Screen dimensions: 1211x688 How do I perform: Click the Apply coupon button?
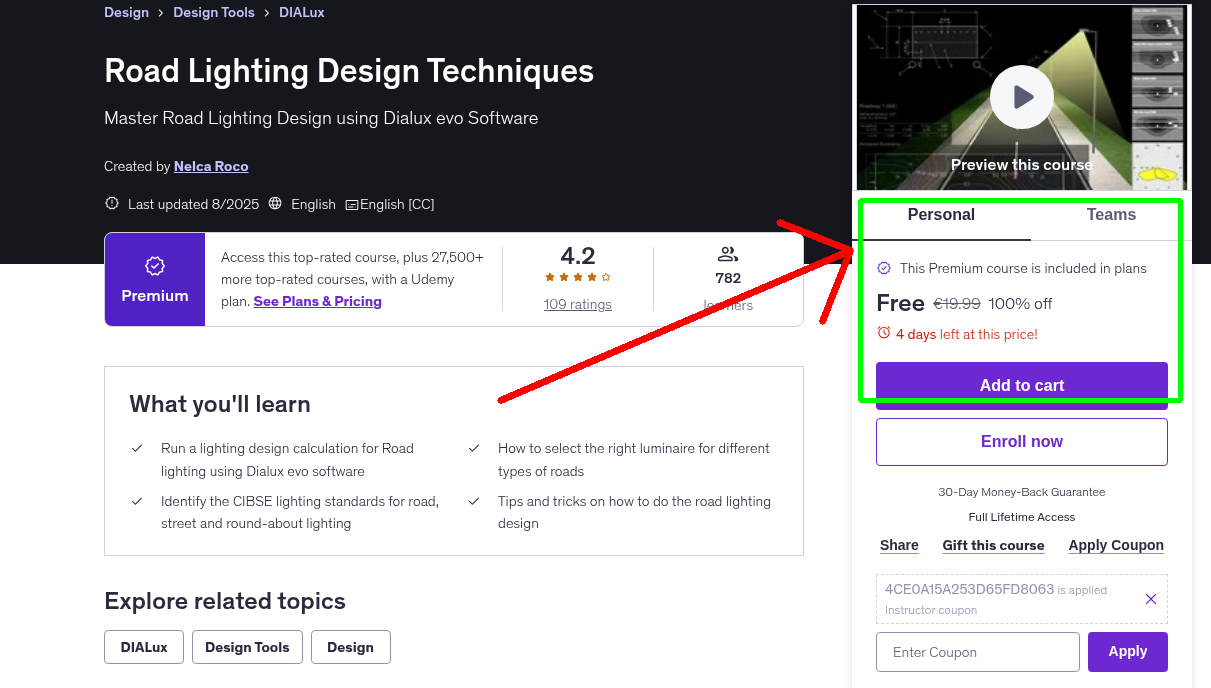coord(1127,652)
